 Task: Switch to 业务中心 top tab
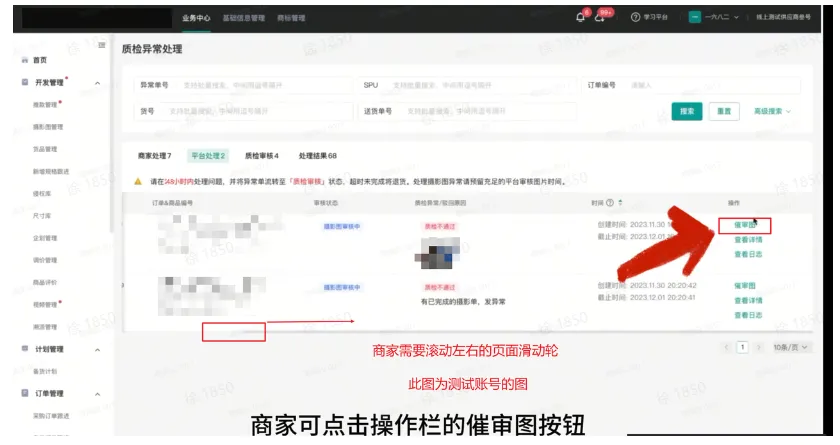pyautogui.click(x=196, y=18)
